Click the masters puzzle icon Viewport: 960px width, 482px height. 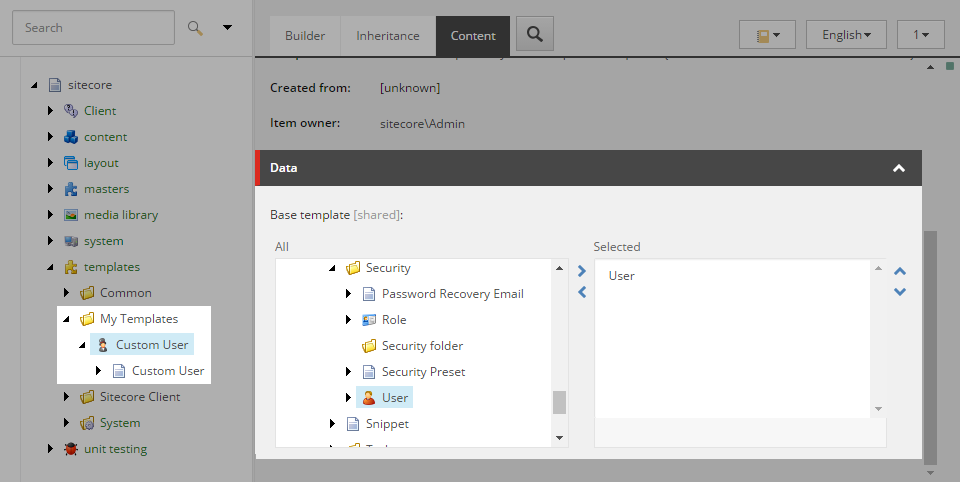click(x=71, y=189)
